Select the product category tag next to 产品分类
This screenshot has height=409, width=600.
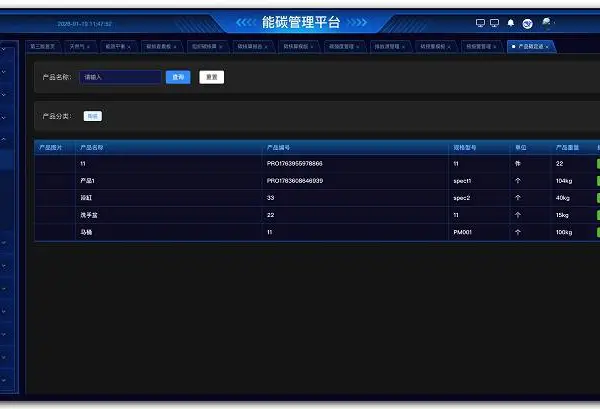pos(93,116)
